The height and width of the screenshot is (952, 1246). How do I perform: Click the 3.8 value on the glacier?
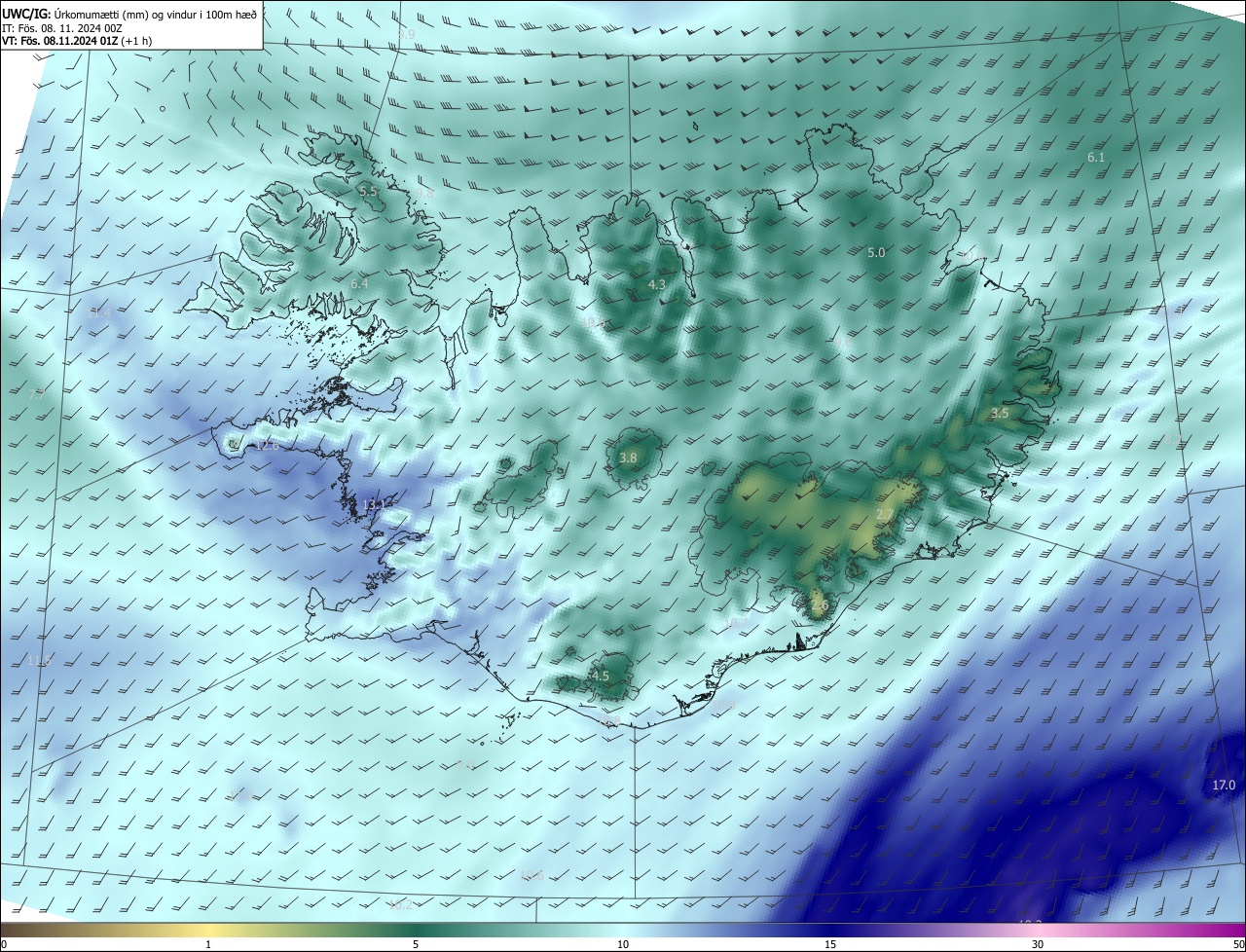628,458
